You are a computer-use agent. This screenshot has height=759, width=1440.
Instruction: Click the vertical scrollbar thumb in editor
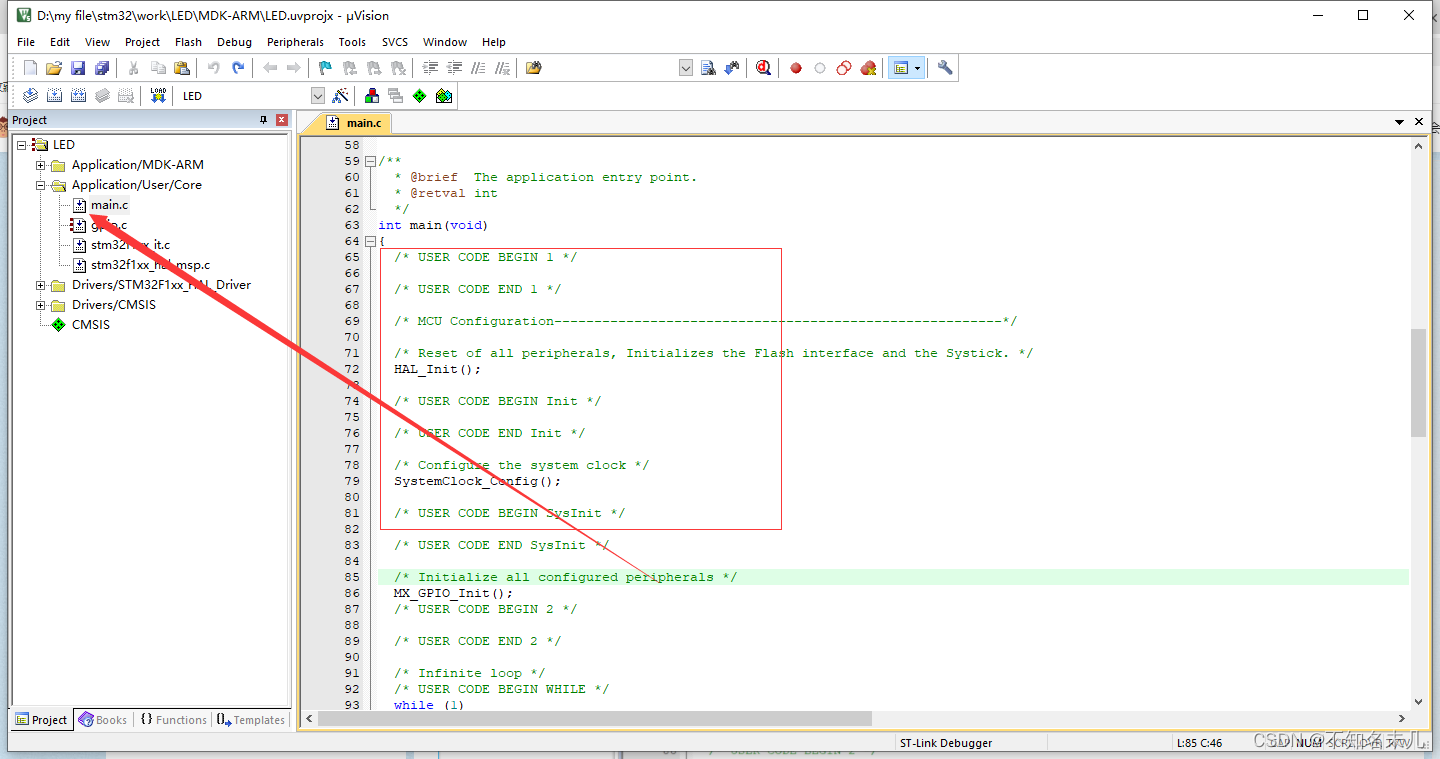click(1418, 382)
